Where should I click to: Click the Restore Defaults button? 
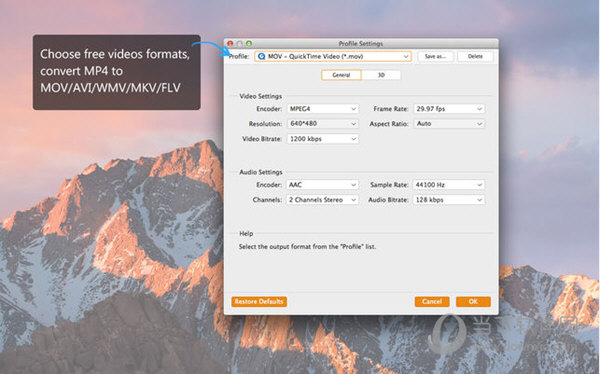(259, 302)
